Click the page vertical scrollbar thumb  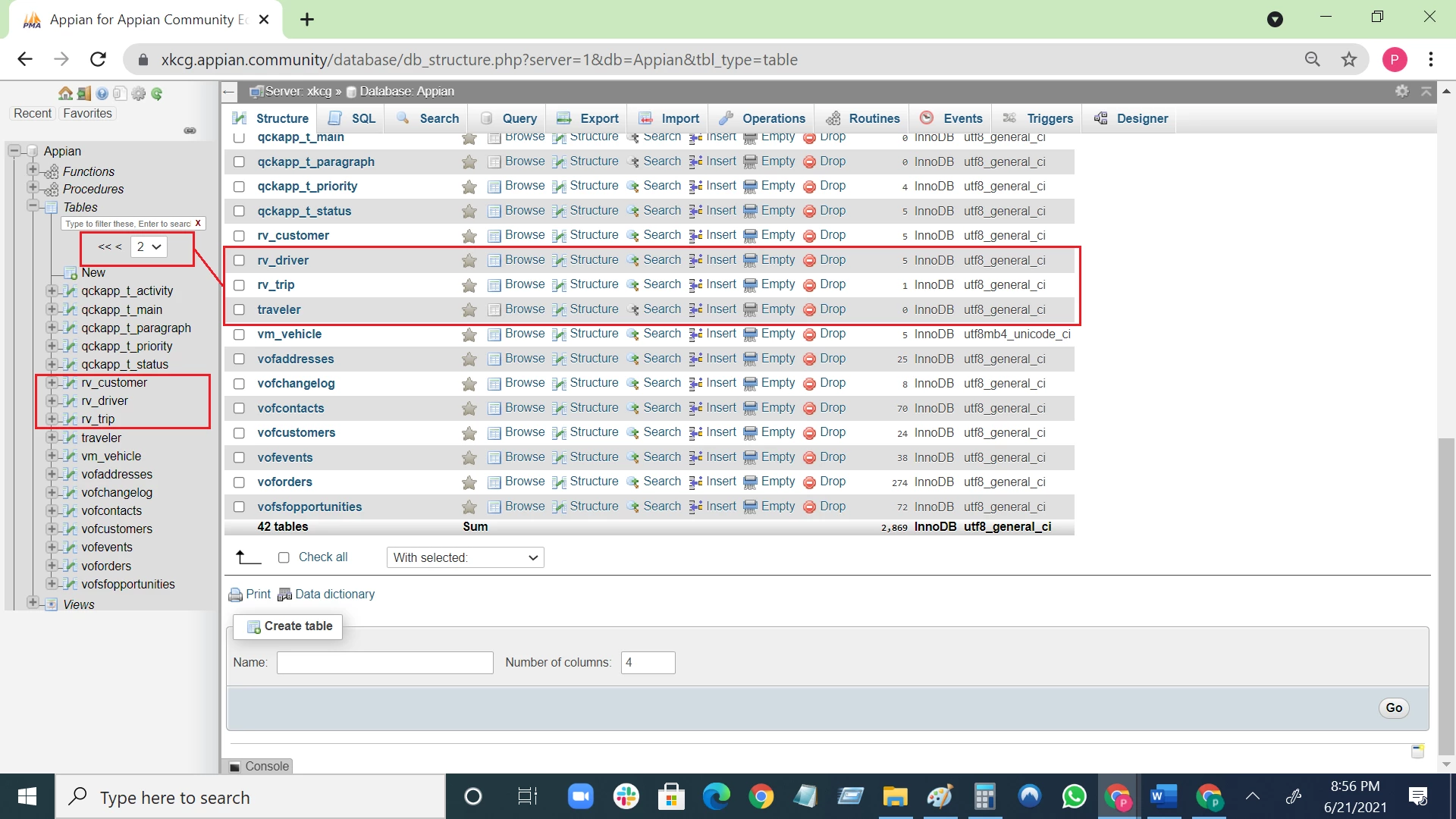(x=1446, y=597)
